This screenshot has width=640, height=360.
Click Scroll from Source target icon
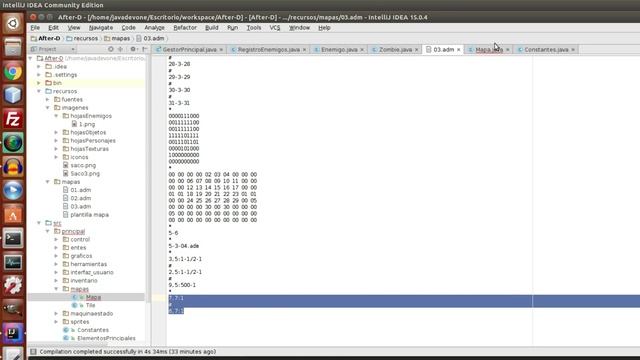(x=111, y=49)
